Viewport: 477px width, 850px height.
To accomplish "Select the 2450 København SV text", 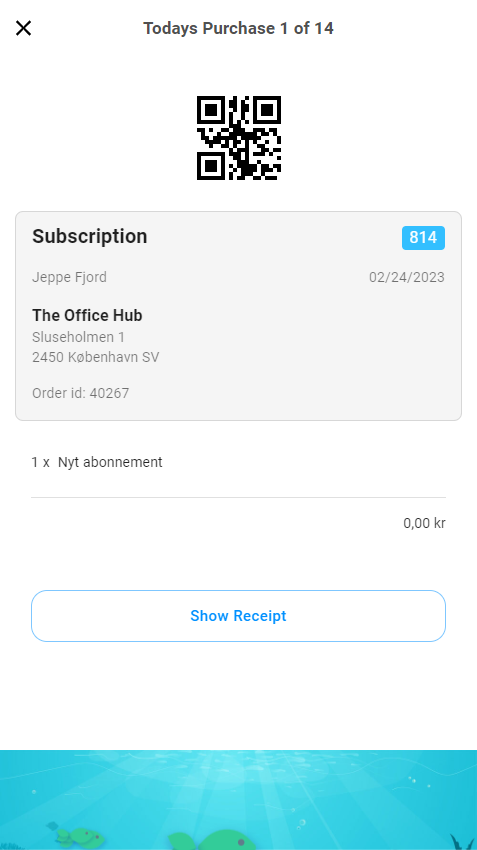I will click(x=95, y=357).
